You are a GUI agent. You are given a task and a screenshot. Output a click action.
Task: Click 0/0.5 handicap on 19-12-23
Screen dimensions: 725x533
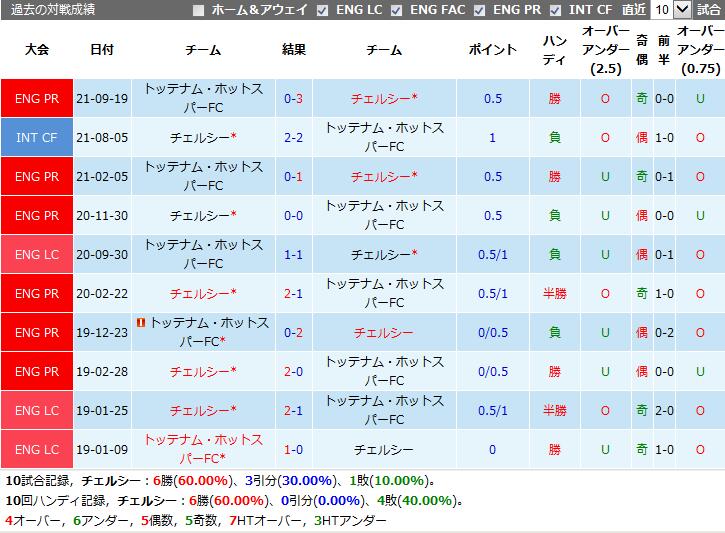[x=492, y=332]
